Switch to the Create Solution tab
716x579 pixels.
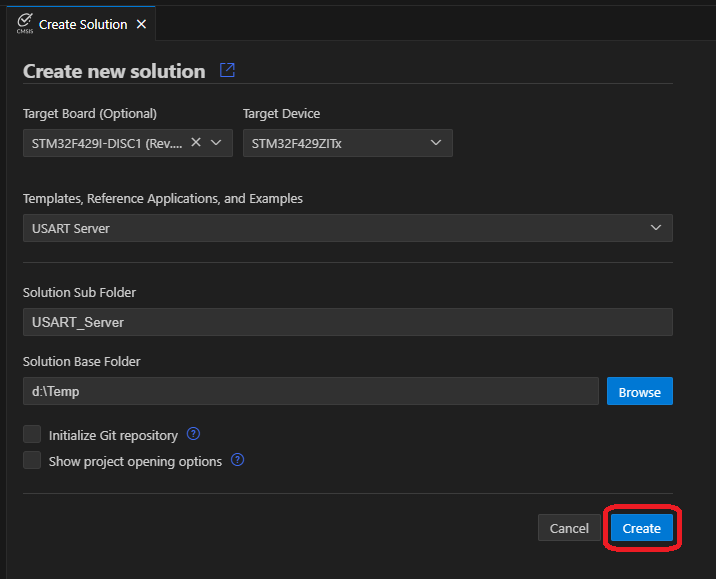[x=82, y=24]
